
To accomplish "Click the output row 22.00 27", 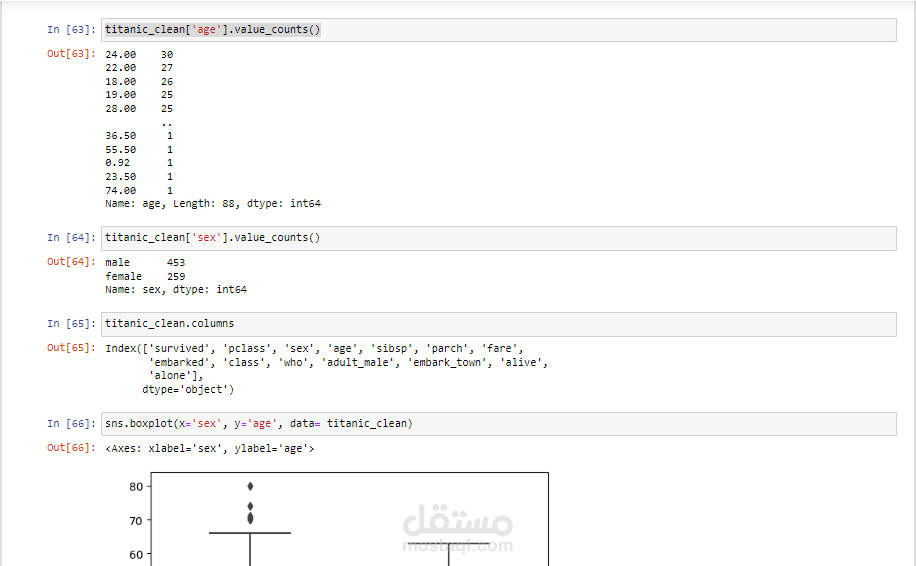I will point(139,68).
